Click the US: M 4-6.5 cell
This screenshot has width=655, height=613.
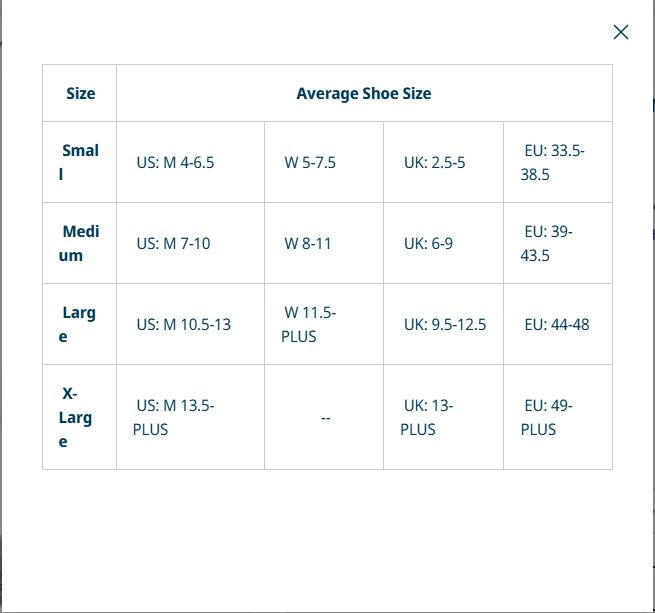click(x=175, y=162)
